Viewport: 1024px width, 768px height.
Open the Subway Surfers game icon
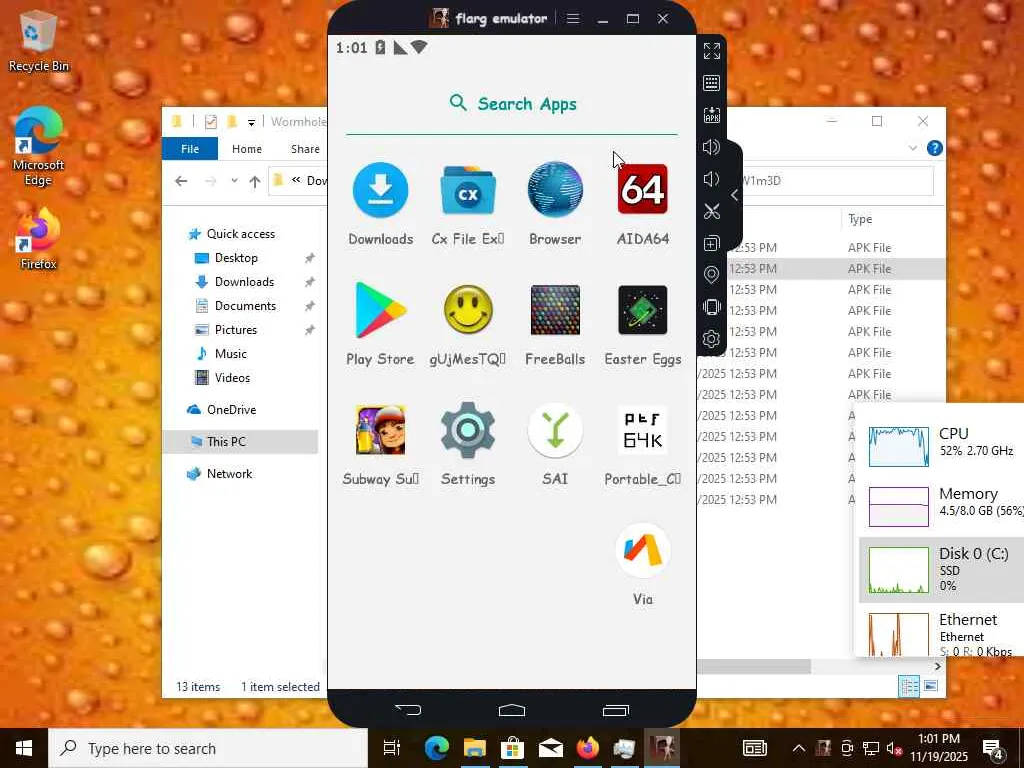(x=381, y=430)
